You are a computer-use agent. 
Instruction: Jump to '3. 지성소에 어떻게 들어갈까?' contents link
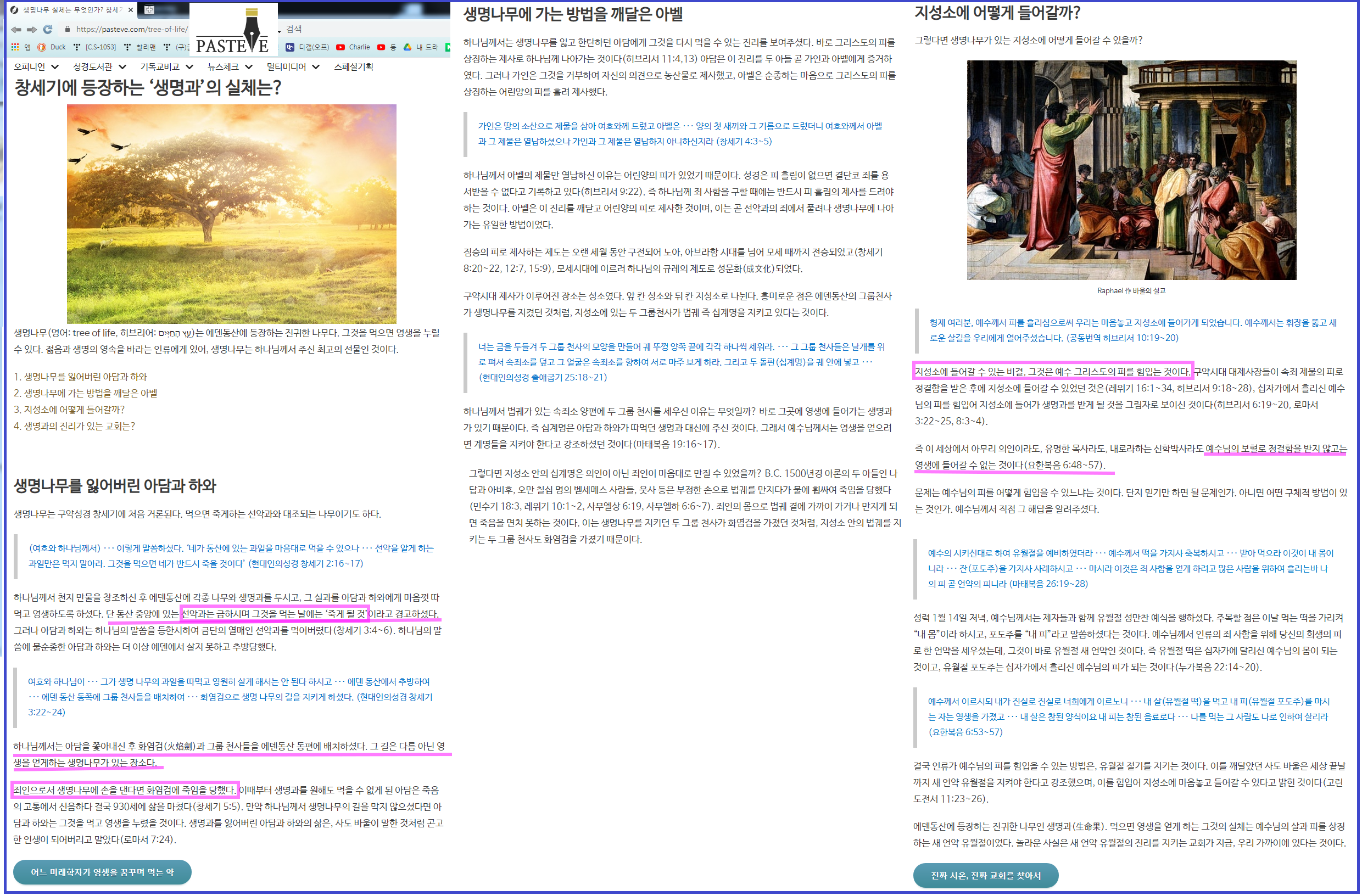click(x=69, y=410)
